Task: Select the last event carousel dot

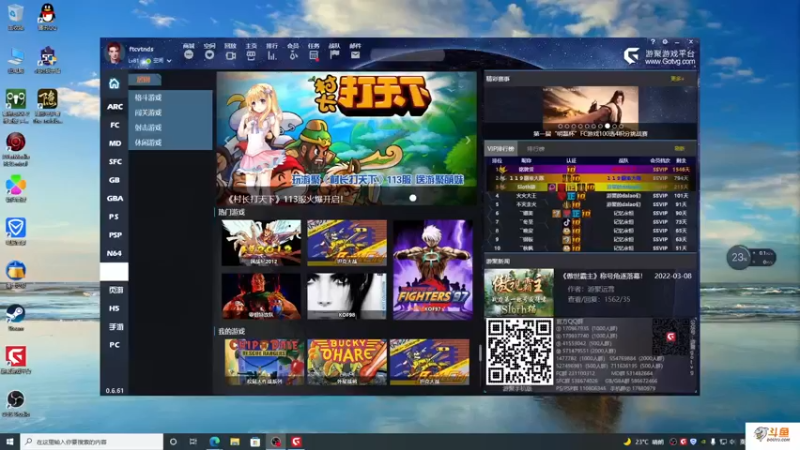Action: click(x=621, y=126)
